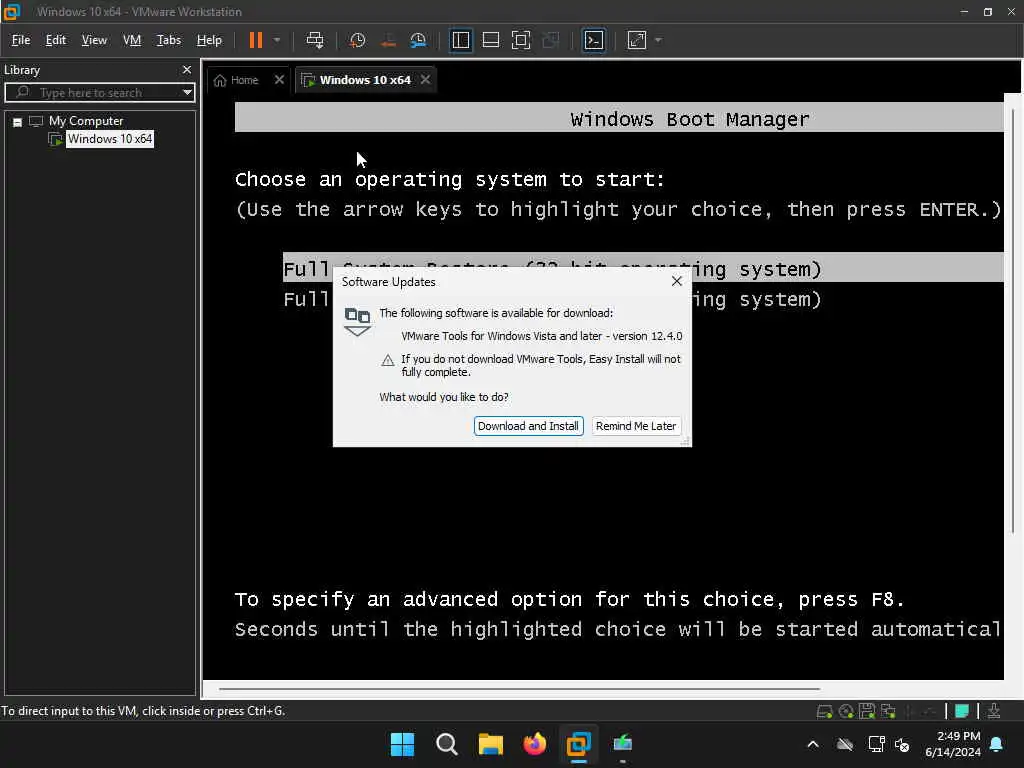
Task: Select Windows 10 x64 in the library tree
Action: pyautogui.click(x=110, y=139)
